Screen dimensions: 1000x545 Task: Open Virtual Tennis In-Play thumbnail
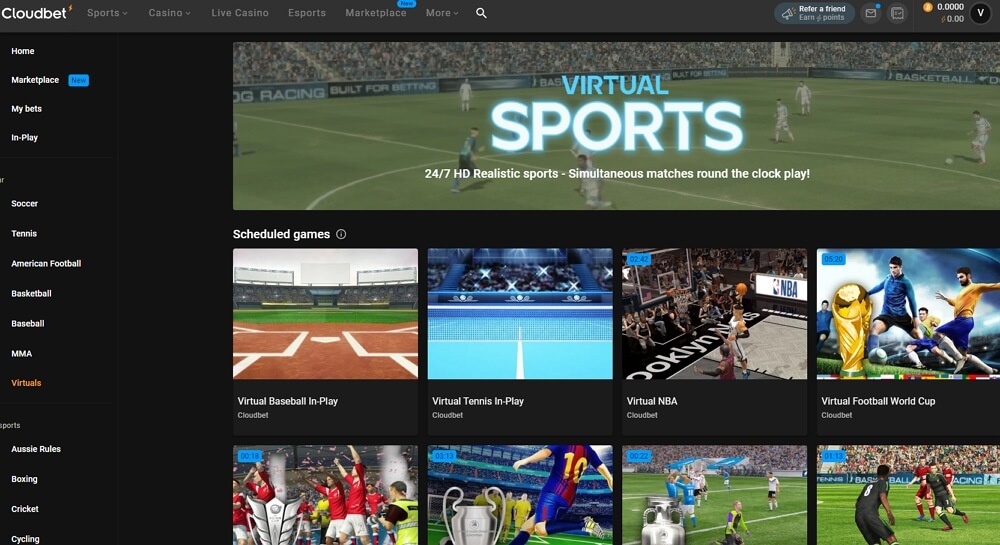520,314
